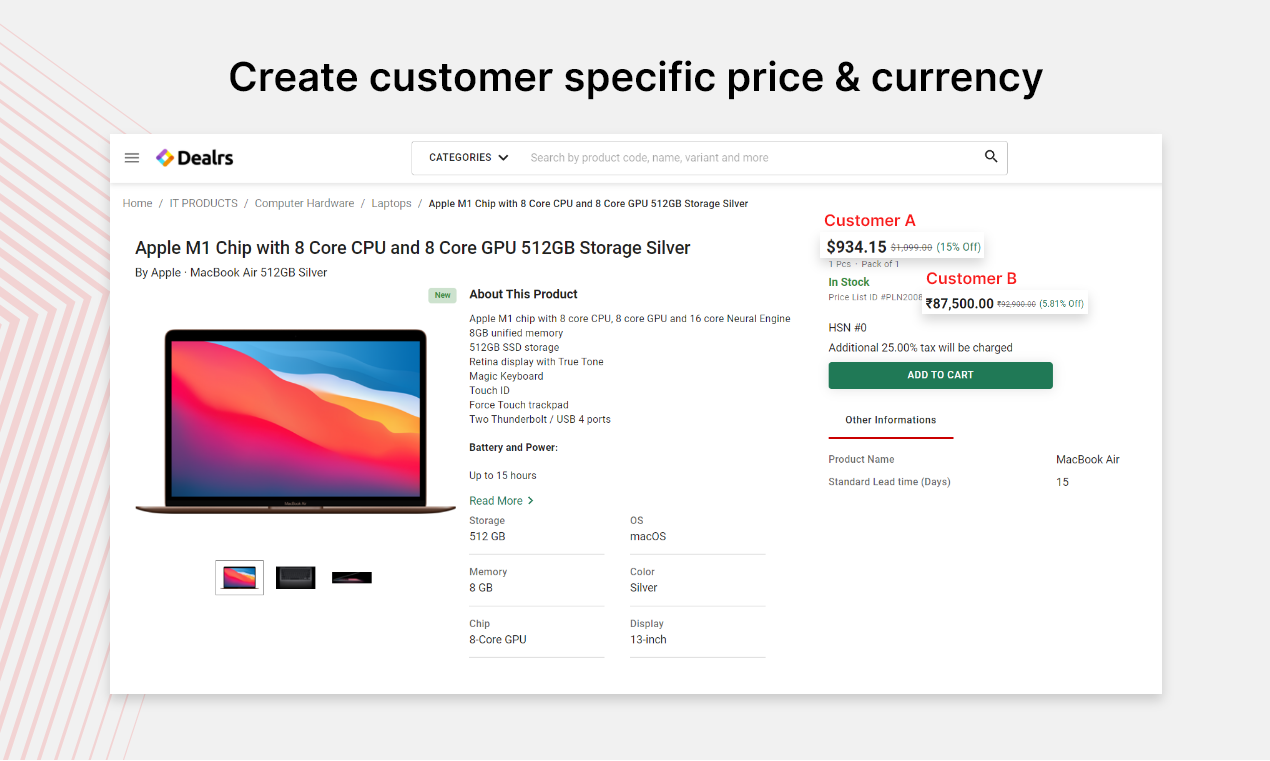The height and width of the screenshot is (761, 1270).
Task: Select the colorful wallpaper thumbnail
Action: point(239,577)
